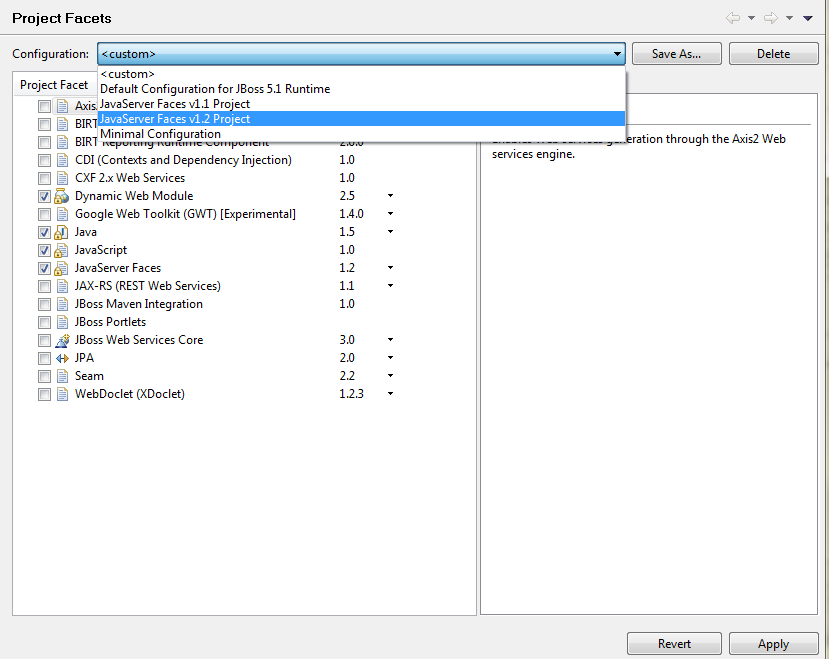Click the Apply button
The height and width of the screenshot is (659, 829).
click(x=773, y=644)
